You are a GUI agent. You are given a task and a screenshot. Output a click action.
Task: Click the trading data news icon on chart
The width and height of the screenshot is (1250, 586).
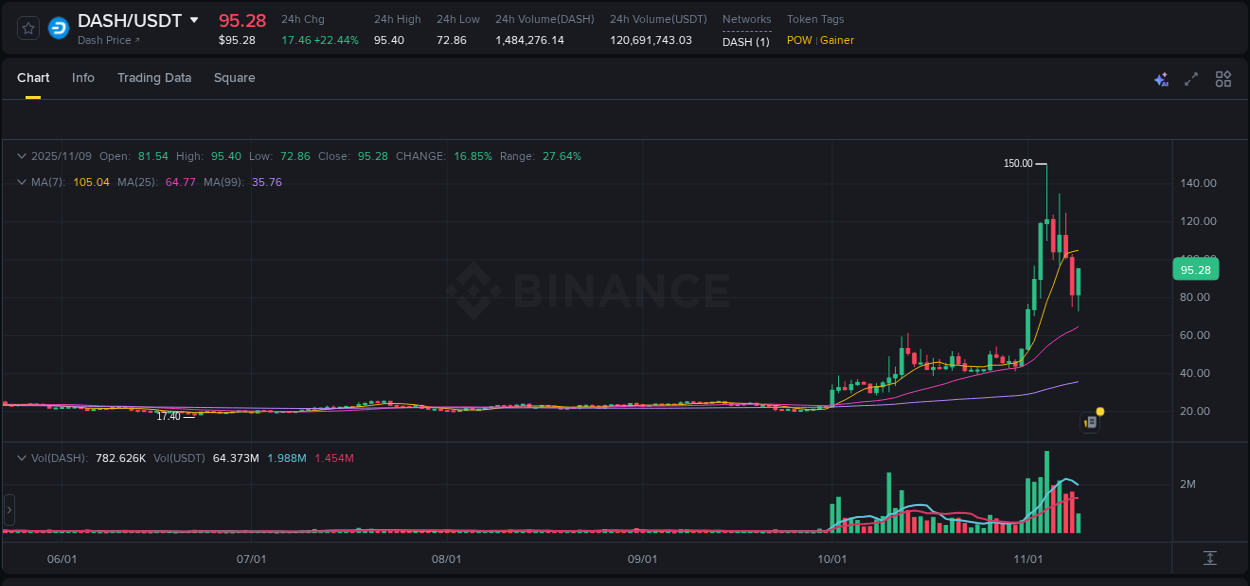click(x=1089, y=422)
